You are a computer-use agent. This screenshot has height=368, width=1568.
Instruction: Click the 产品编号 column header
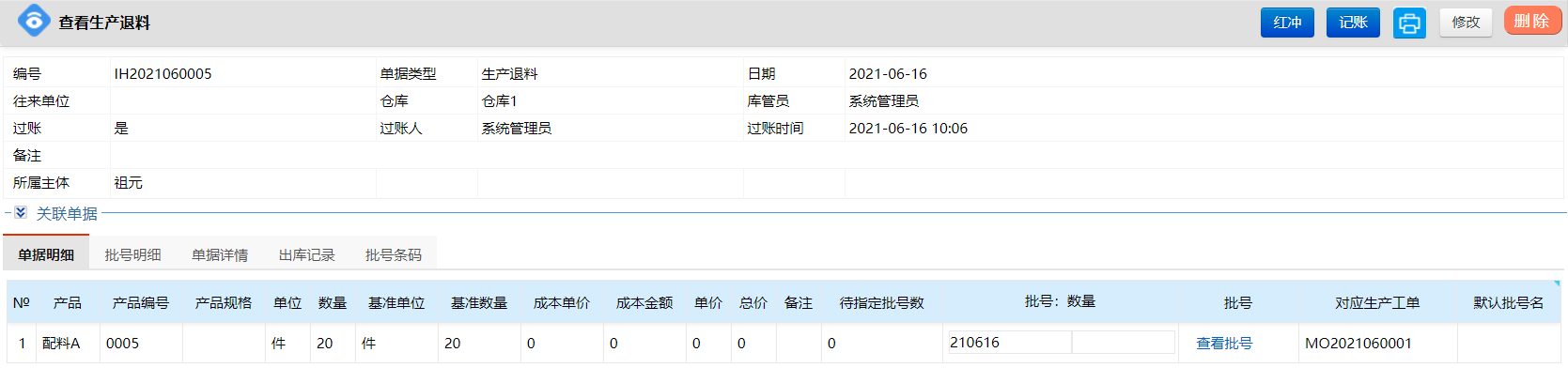coord(141,303)
